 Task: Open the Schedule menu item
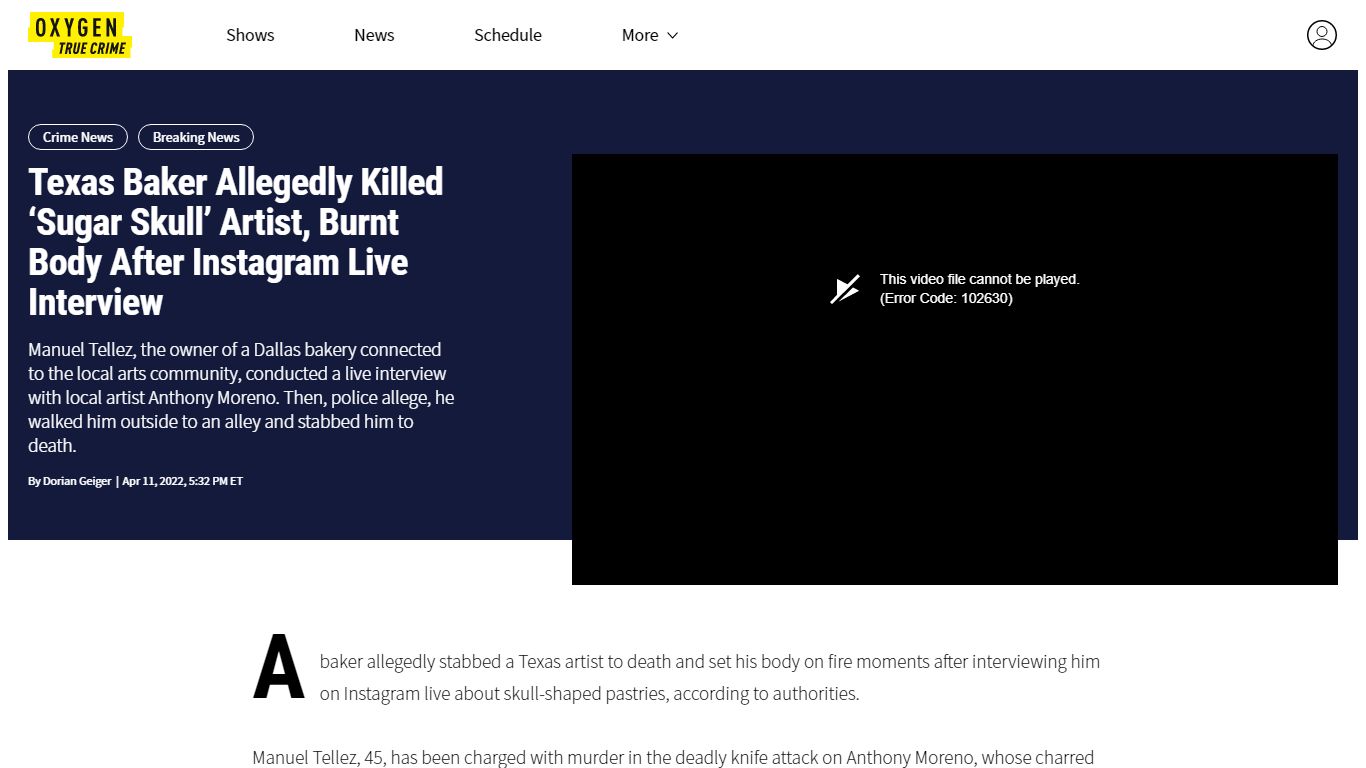[508, 35]
